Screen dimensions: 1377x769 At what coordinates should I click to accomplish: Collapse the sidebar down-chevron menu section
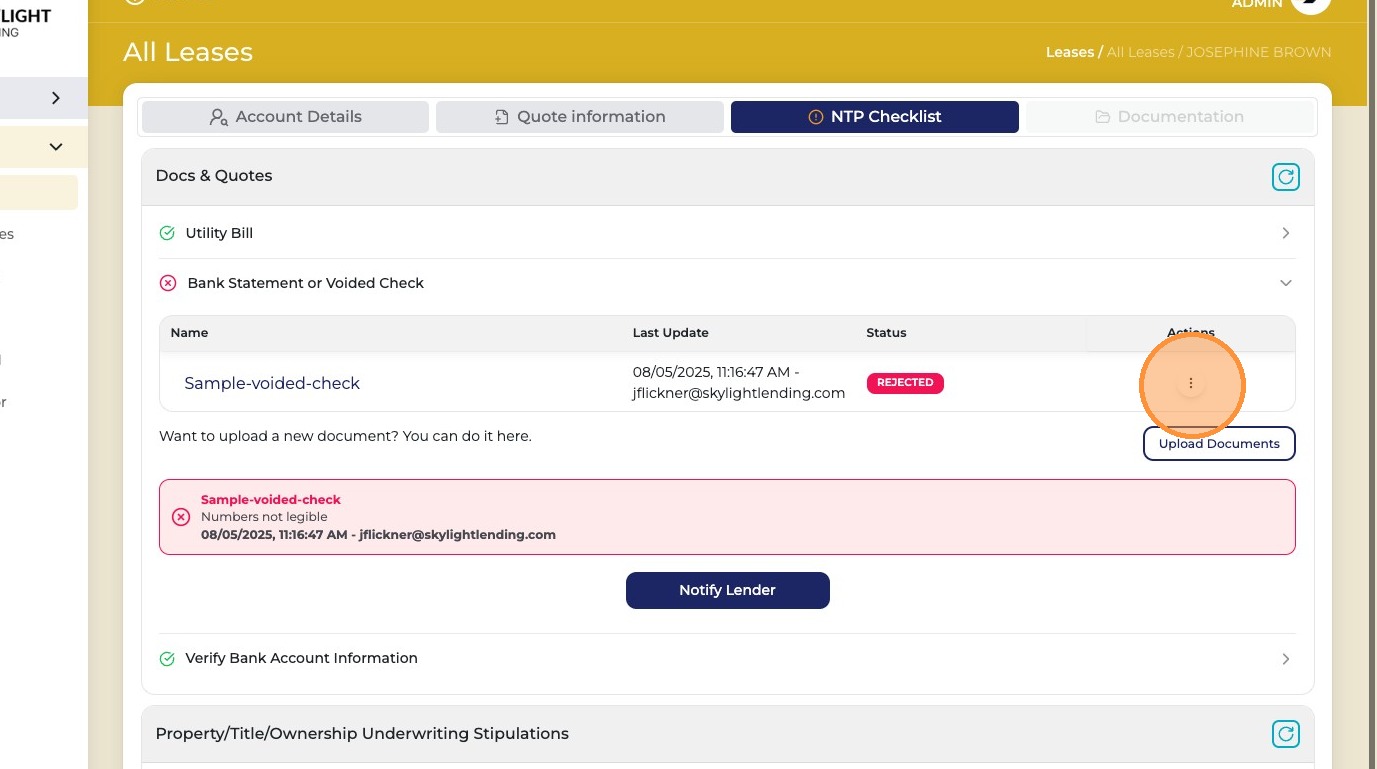(x=55, y=147)
